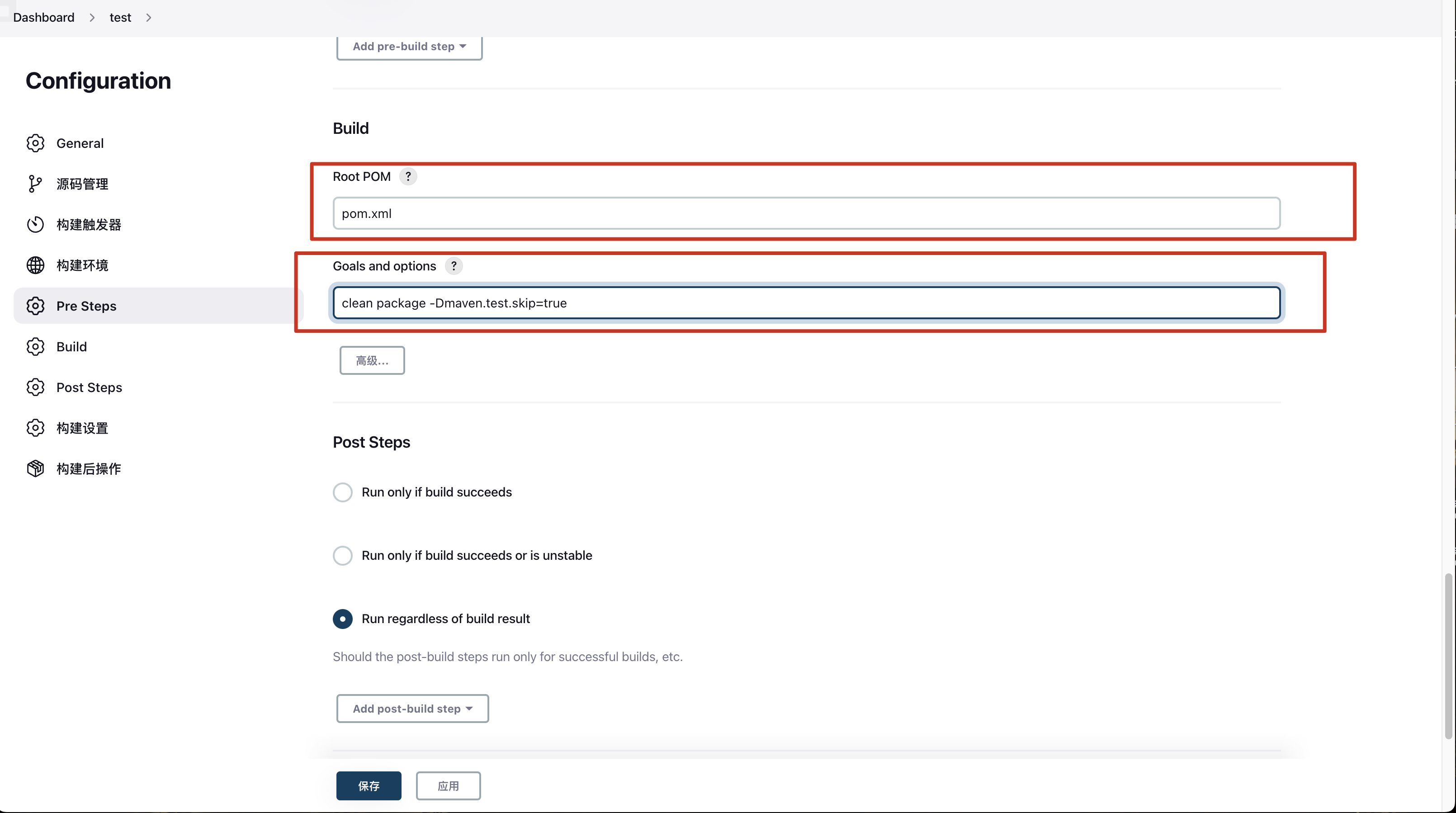
Task: Click the source code management branch icon
Action: (x=35, y=184)
